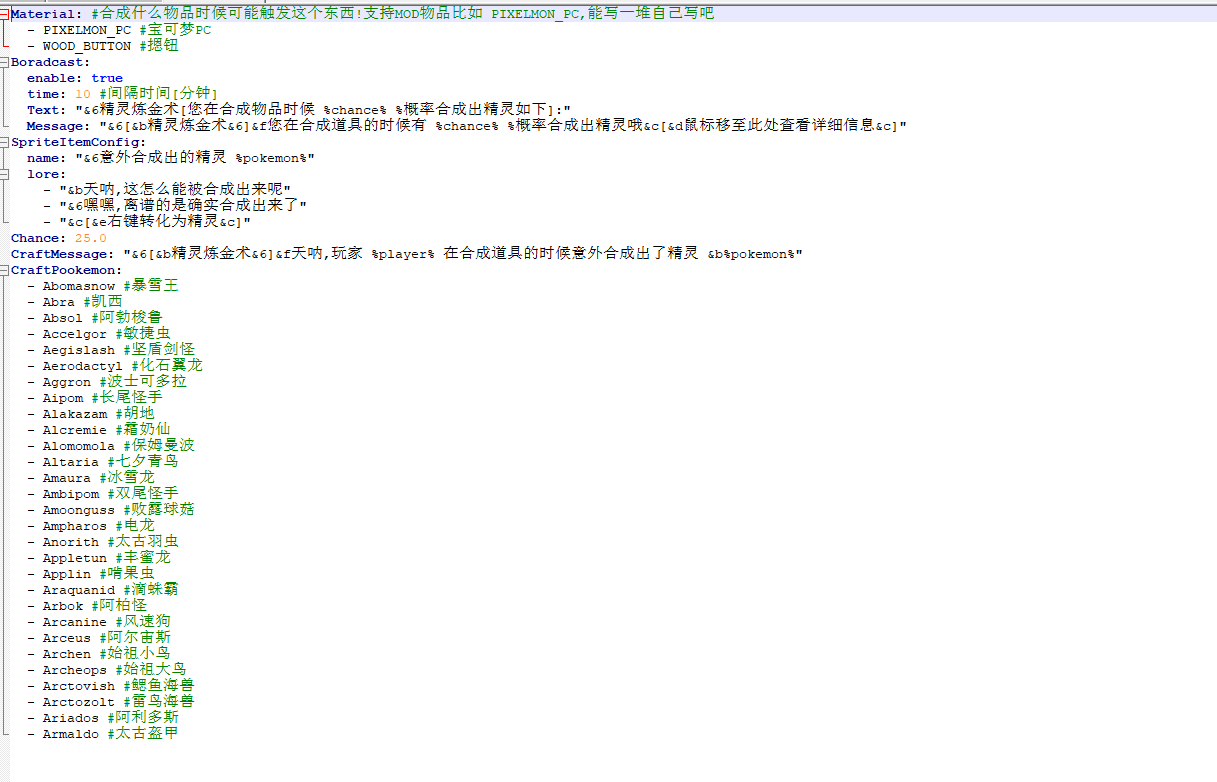Click the comment #风速狗

[143, 622]
